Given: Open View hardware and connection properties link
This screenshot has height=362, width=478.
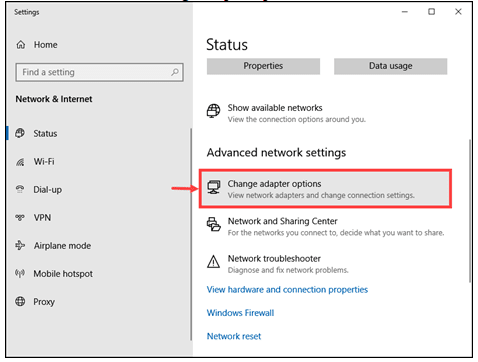Looking at the screenshot, I should (287, 290).
